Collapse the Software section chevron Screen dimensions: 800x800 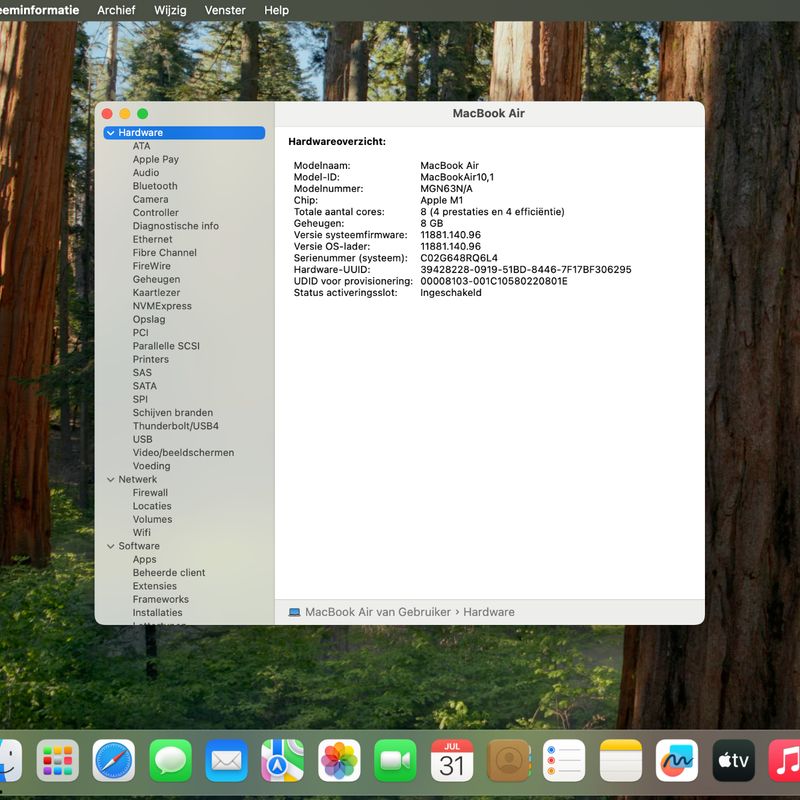(111, 546)
